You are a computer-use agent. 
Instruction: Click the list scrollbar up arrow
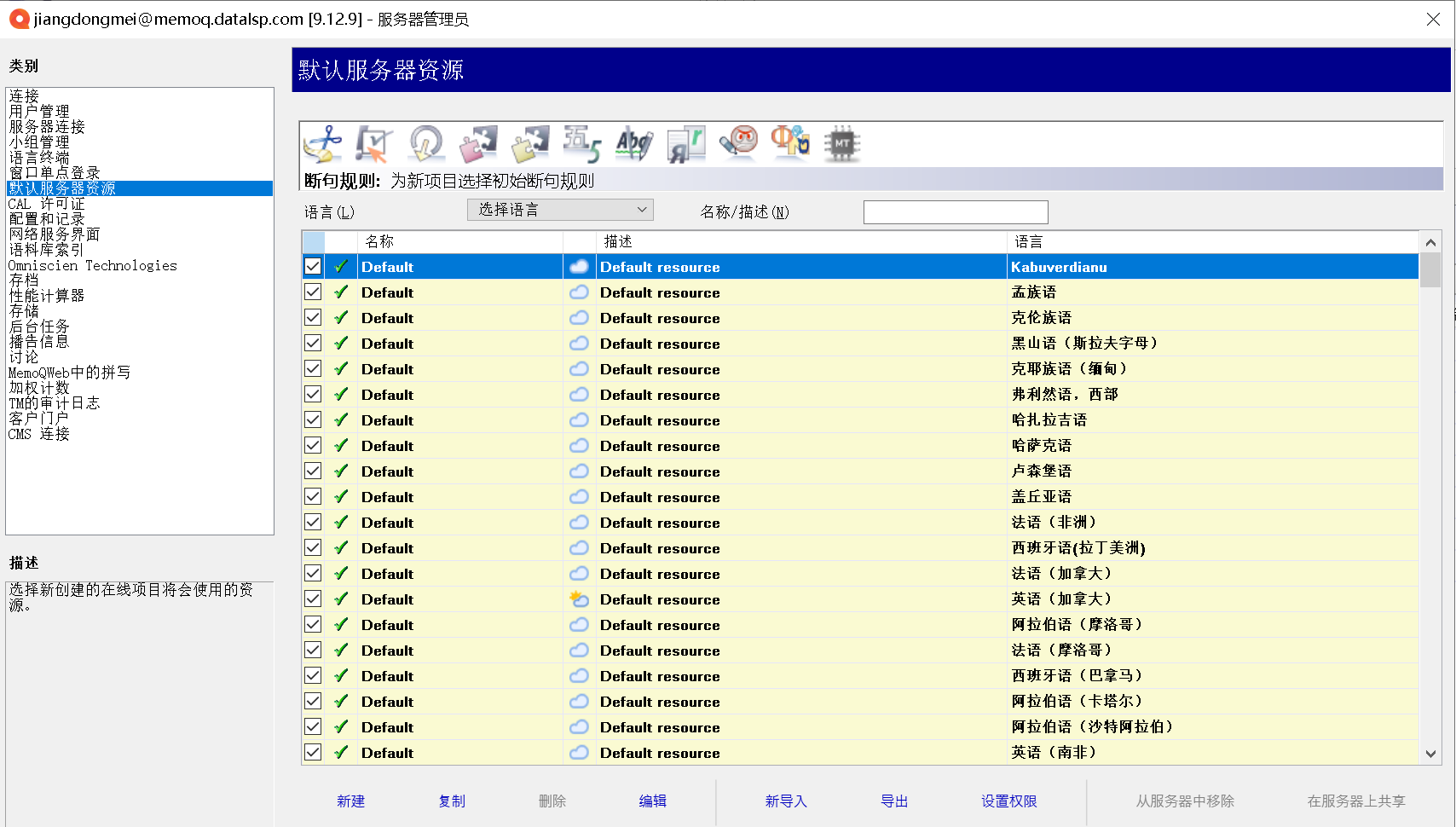pos(1430,242)
